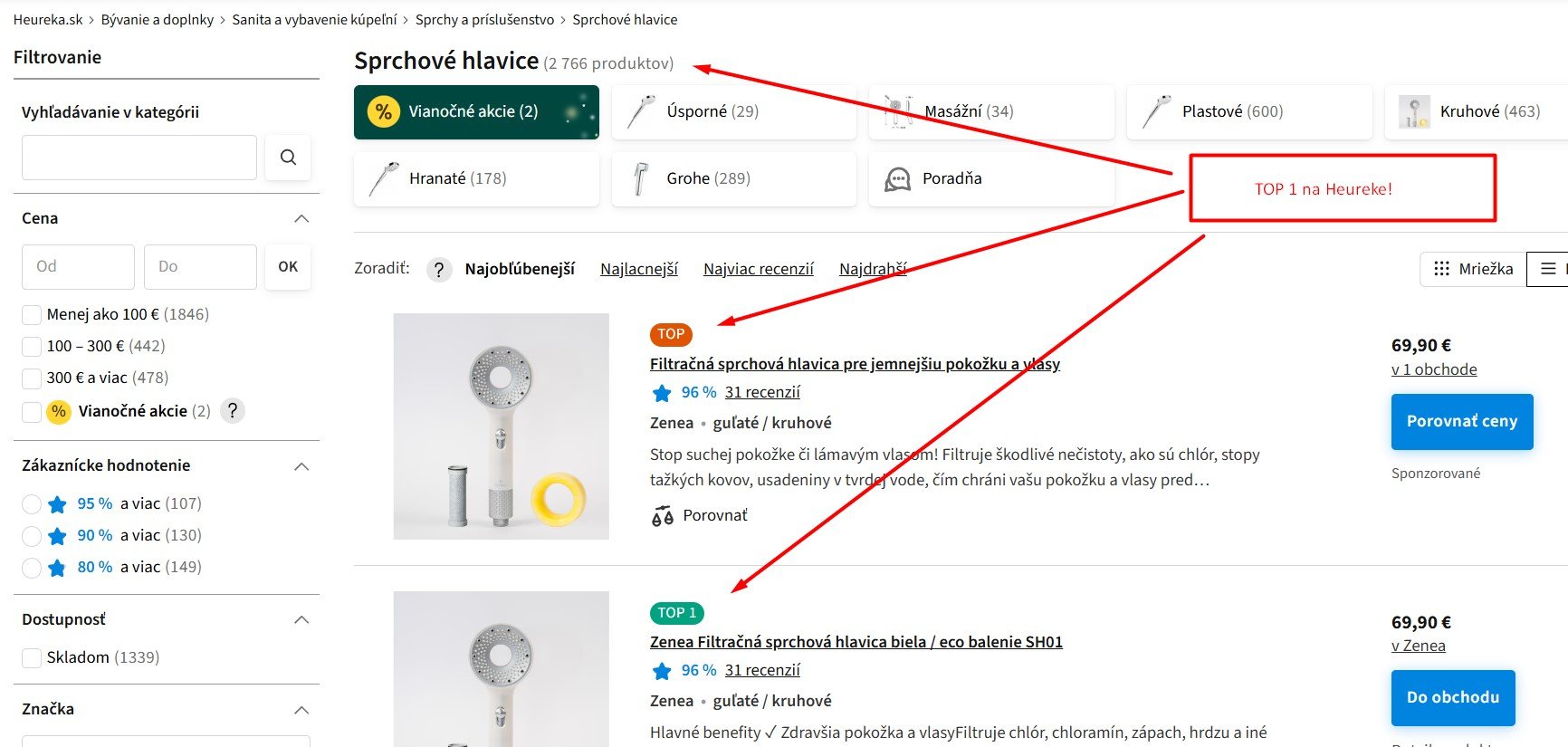Viewport: 1568px width, 747px height.
Task: Click the Od minimum price field
Action: [x=78, y=267]
